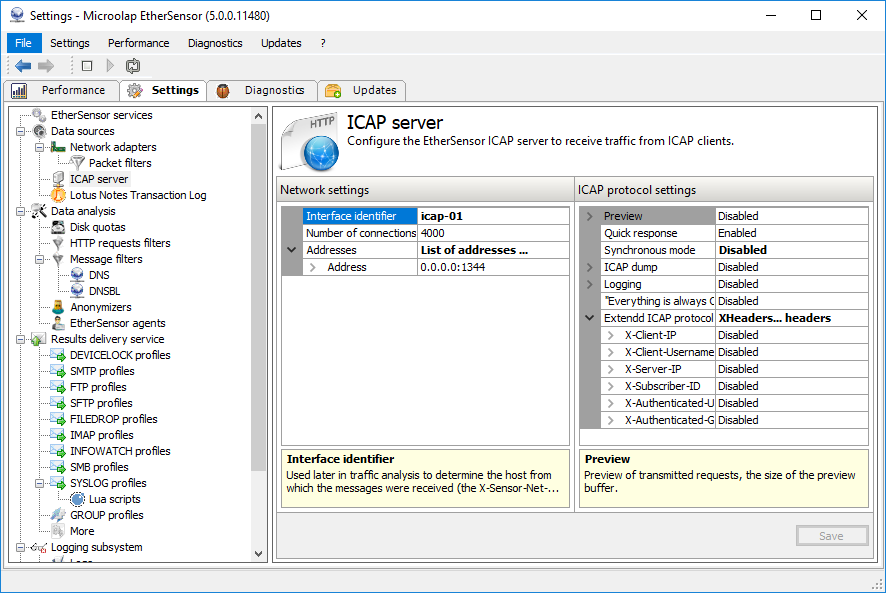Click the HTTP requests filters icon
Image resolution: width=886 pixels, height=593 pixels.
58,243
